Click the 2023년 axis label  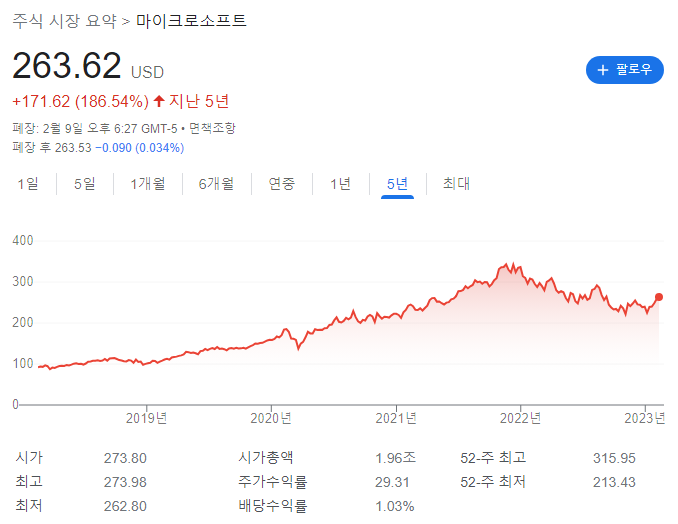645,418
